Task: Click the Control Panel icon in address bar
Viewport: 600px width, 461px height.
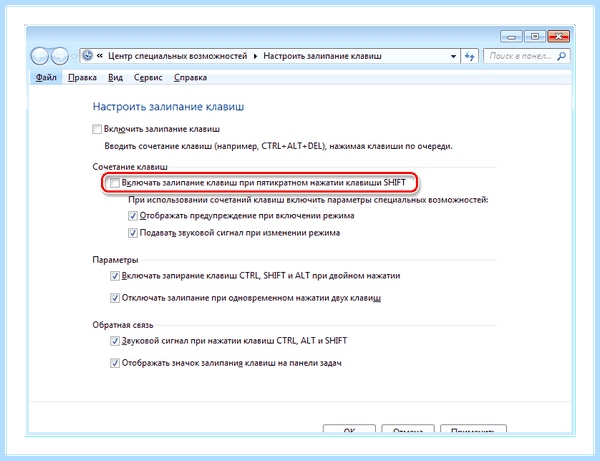Action: [88, 56]
